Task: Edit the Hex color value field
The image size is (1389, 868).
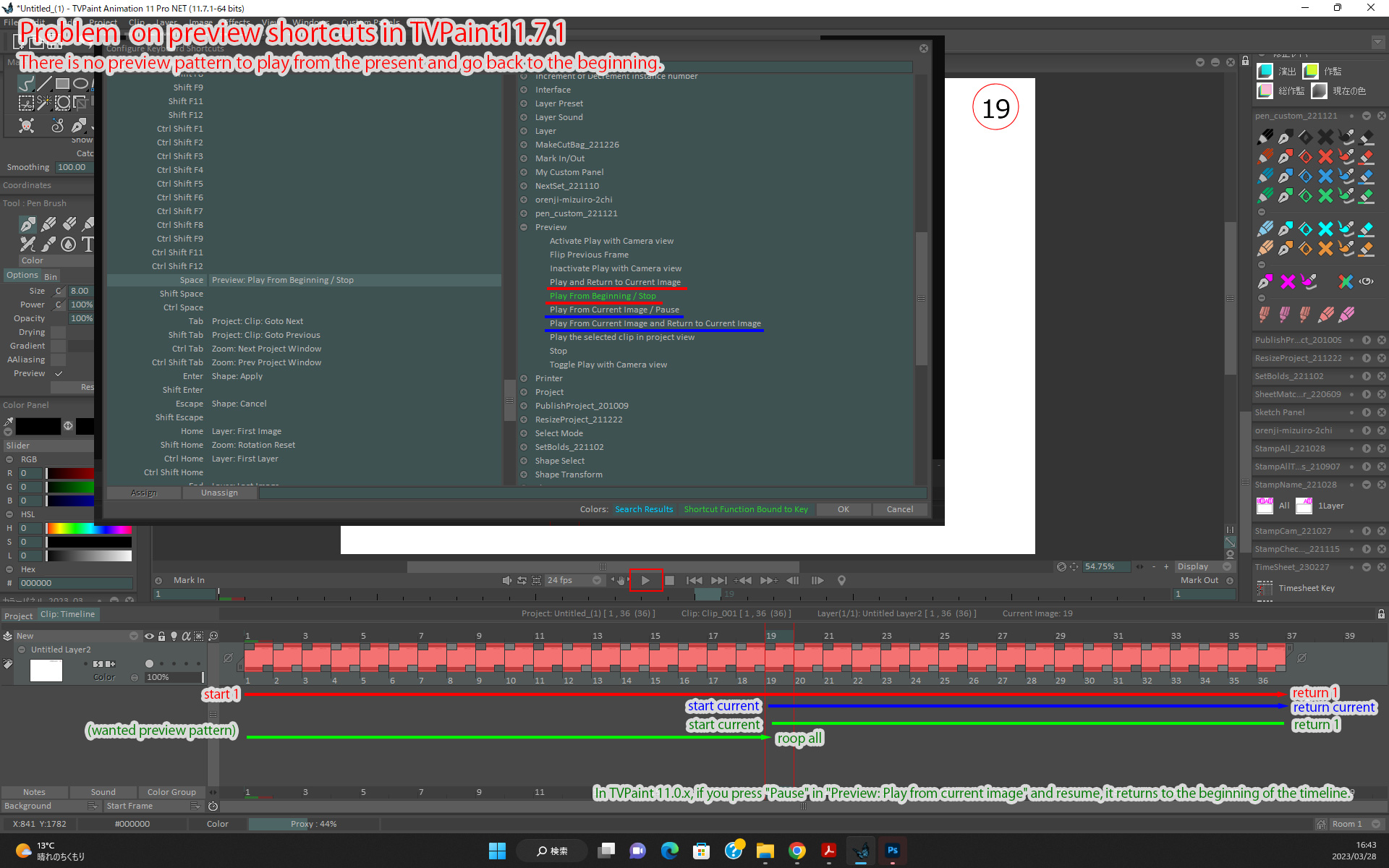Action: point(75,583)
